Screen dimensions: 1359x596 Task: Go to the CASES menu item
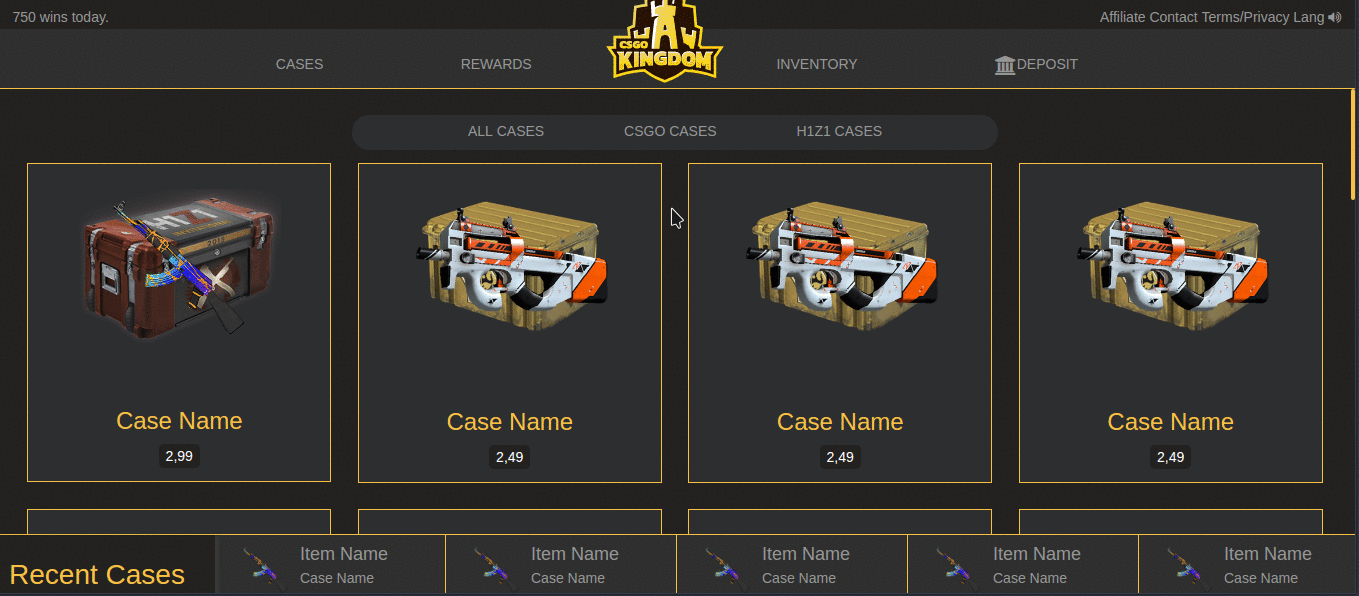click(x=300, y=64)
